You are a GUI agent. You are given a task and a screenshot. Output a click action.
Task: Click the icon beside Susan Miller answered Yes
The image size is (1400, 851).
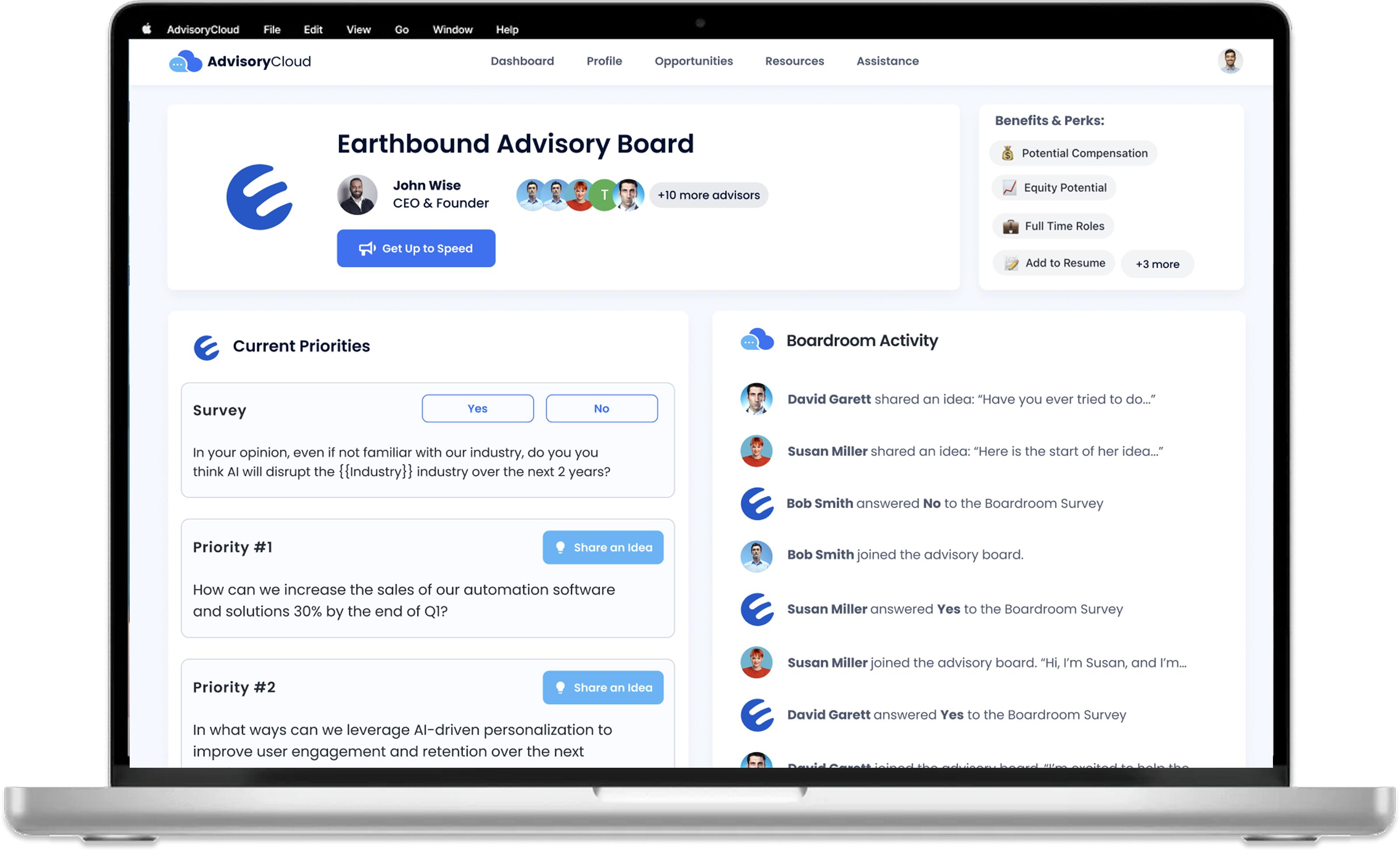757,610
